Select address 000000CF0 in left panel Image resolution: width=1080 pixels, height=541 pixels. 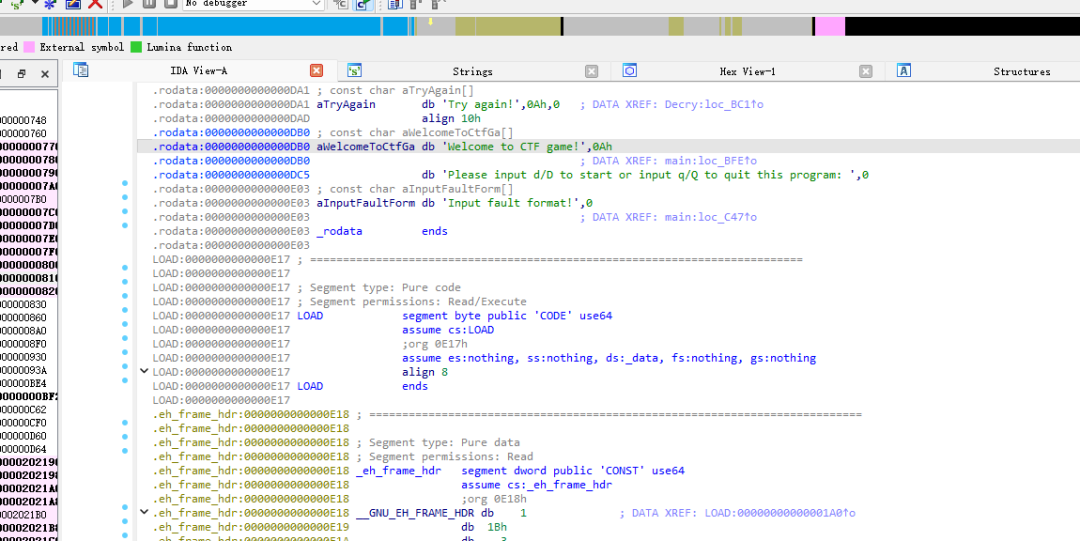tap(23, 422)
